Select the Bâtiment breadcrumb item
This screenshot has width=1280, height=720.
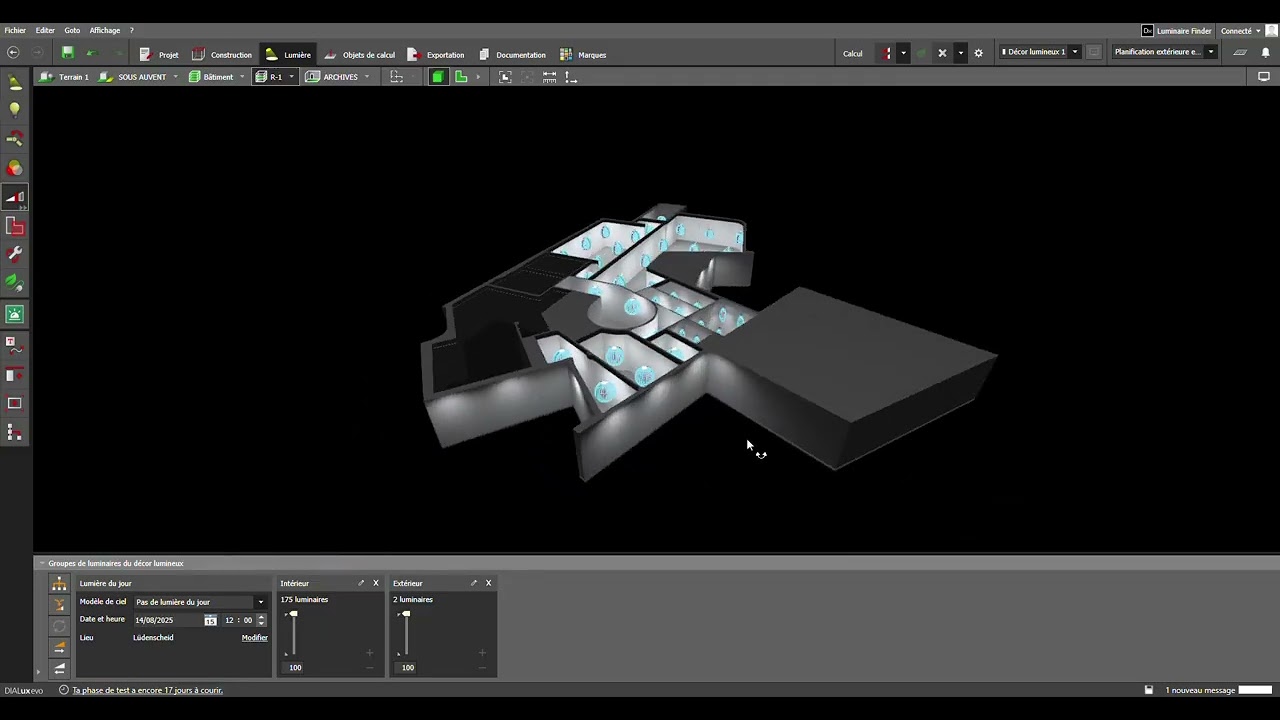[x=211, y=77]
